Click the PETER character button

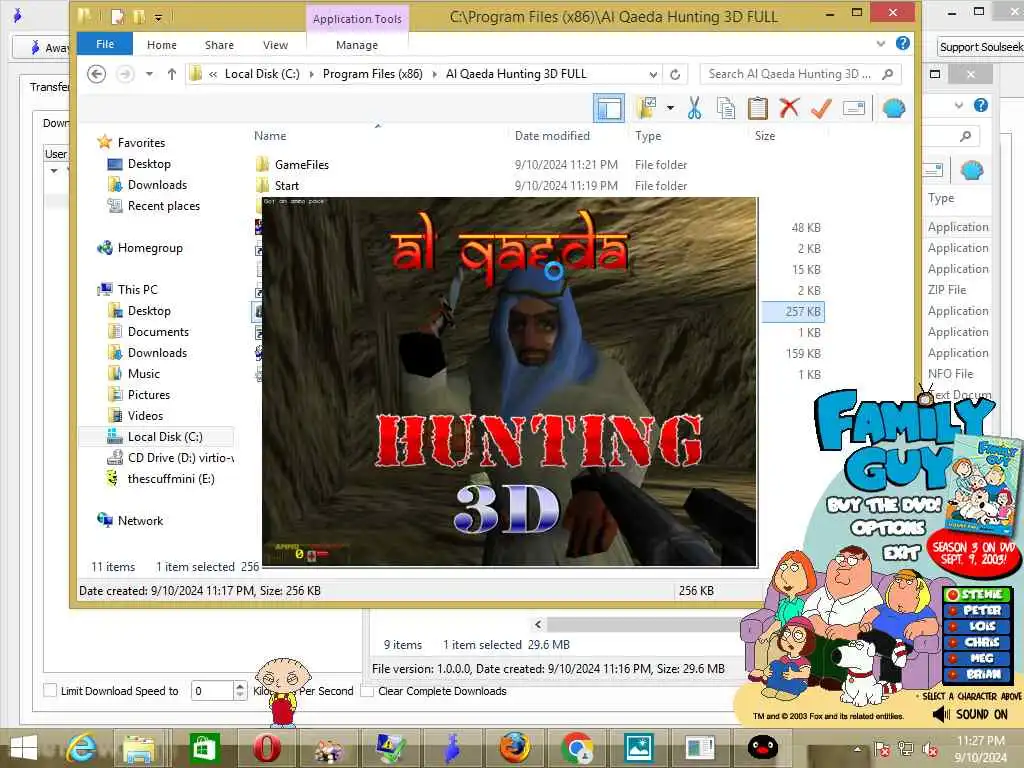point(977,610)
